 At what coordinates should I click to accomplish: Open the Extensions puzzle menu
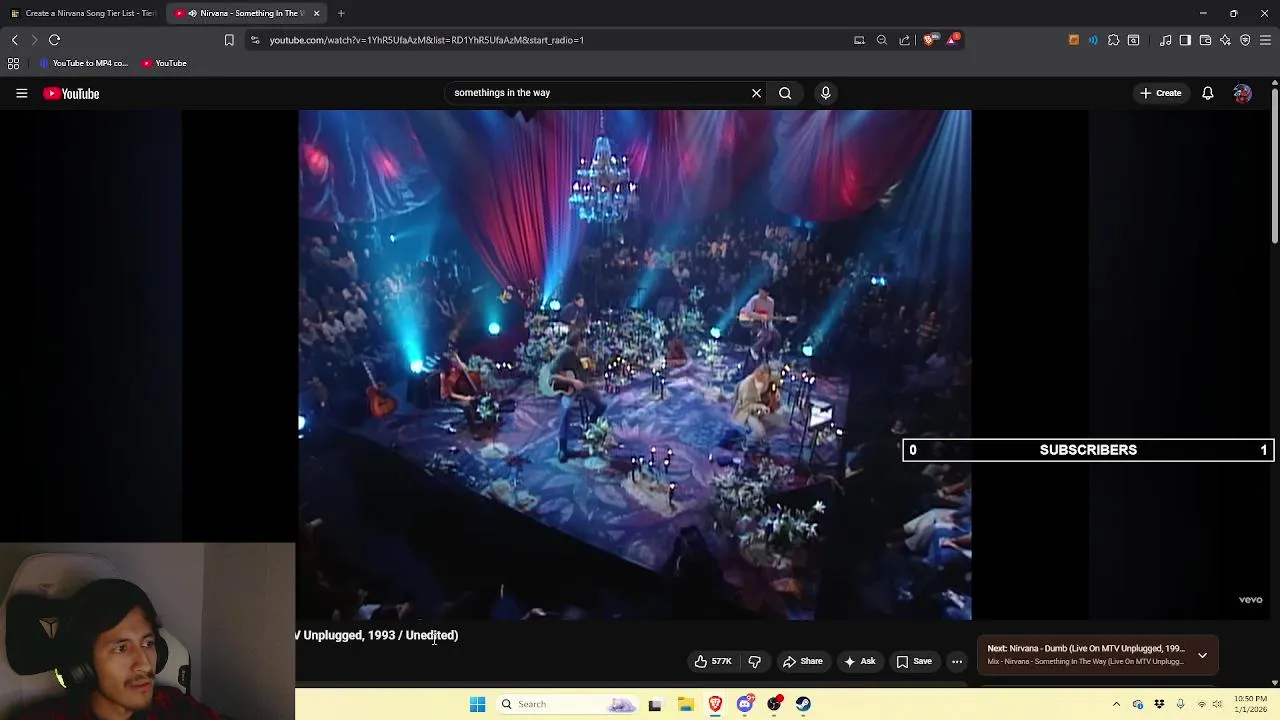point(1113,40)
